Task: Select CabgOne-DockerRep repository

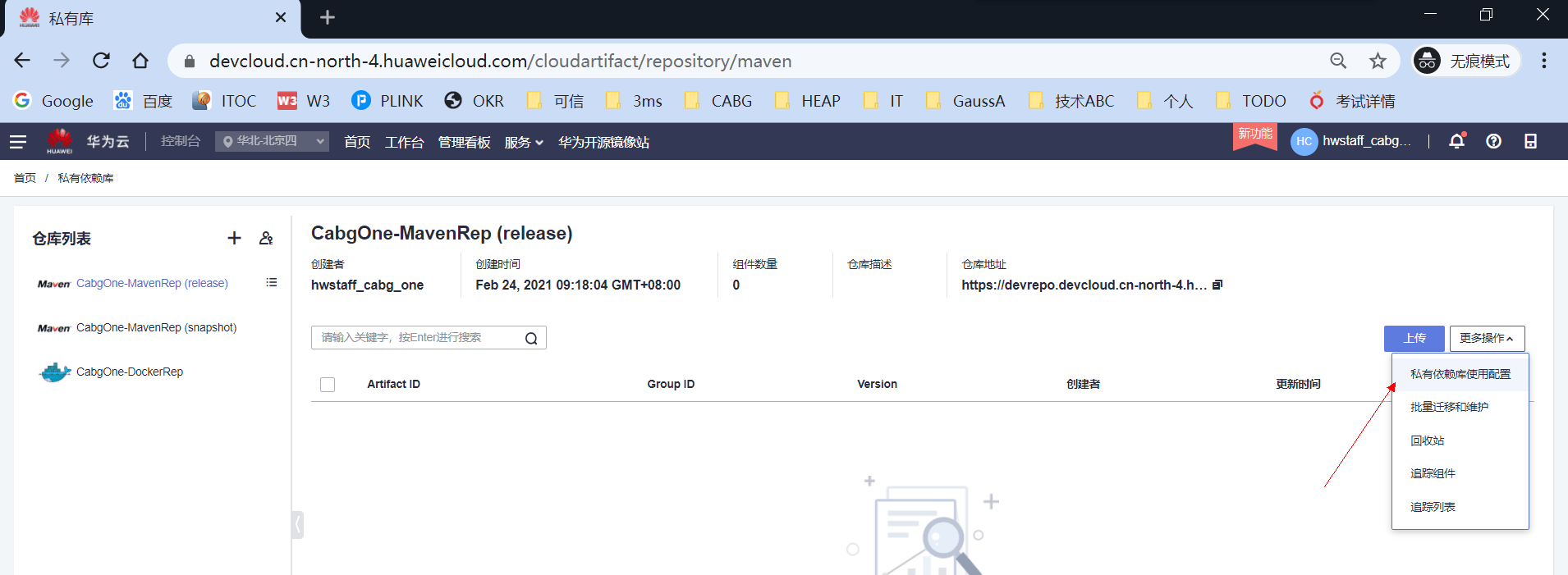Action: (x=129, y=372)
